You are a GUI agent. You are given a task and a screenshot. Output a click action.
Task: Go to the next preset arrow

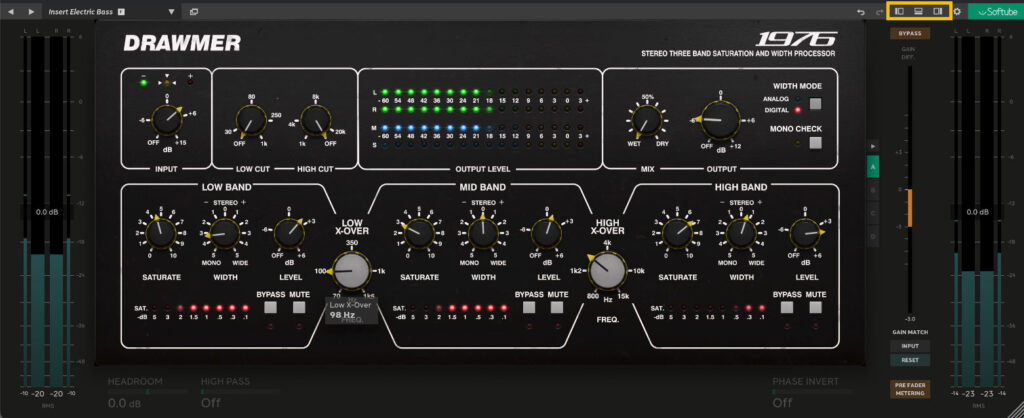pyautogui.click(x=31, y=12)
